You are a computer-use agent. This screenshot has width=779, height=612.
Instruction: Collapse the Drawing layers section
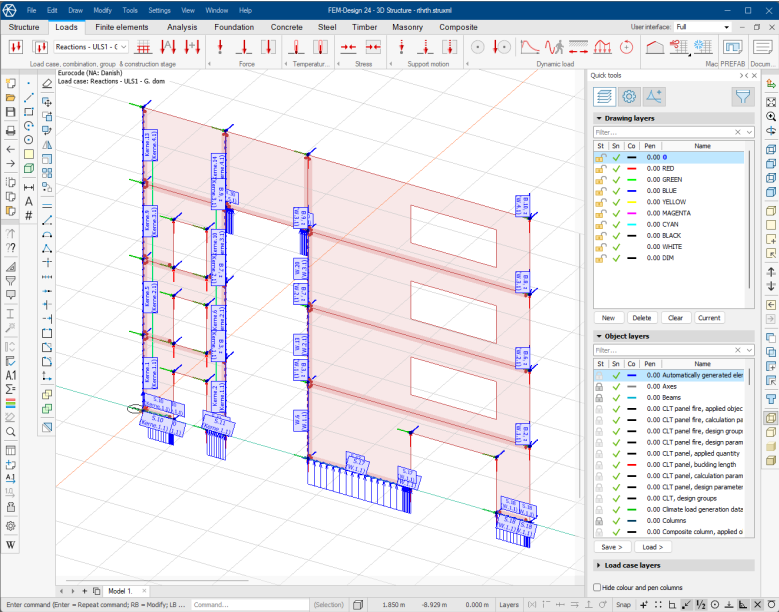pyautogui.click(x=599, y=118)
